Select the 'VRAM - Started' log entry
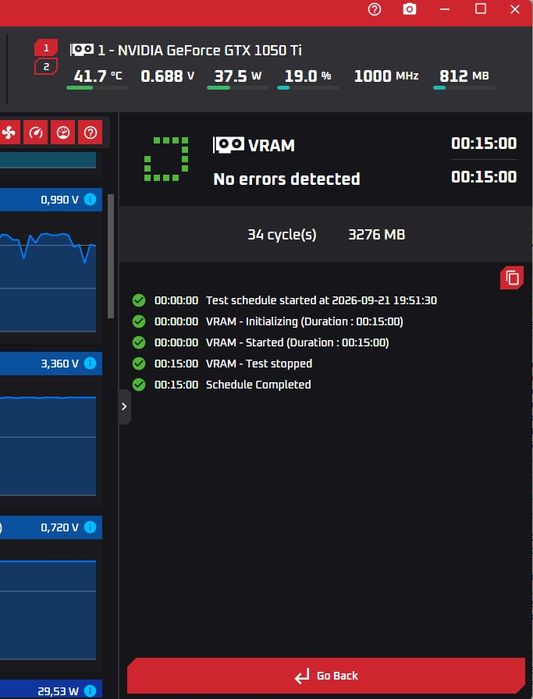 (x=260, y=342)
